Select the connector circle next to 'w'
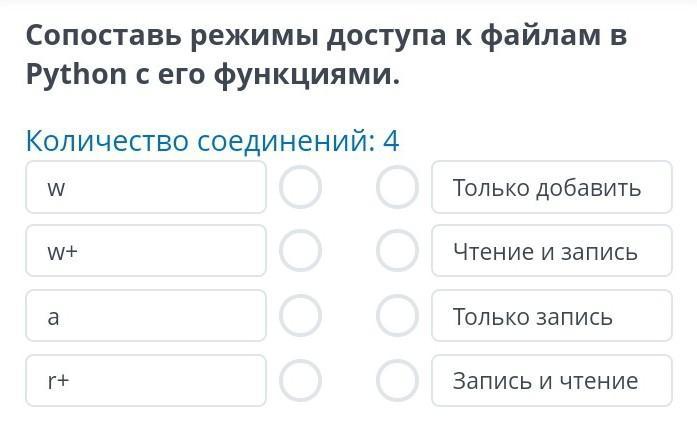Screen dimensions: 697x431 tap(300, 187)
